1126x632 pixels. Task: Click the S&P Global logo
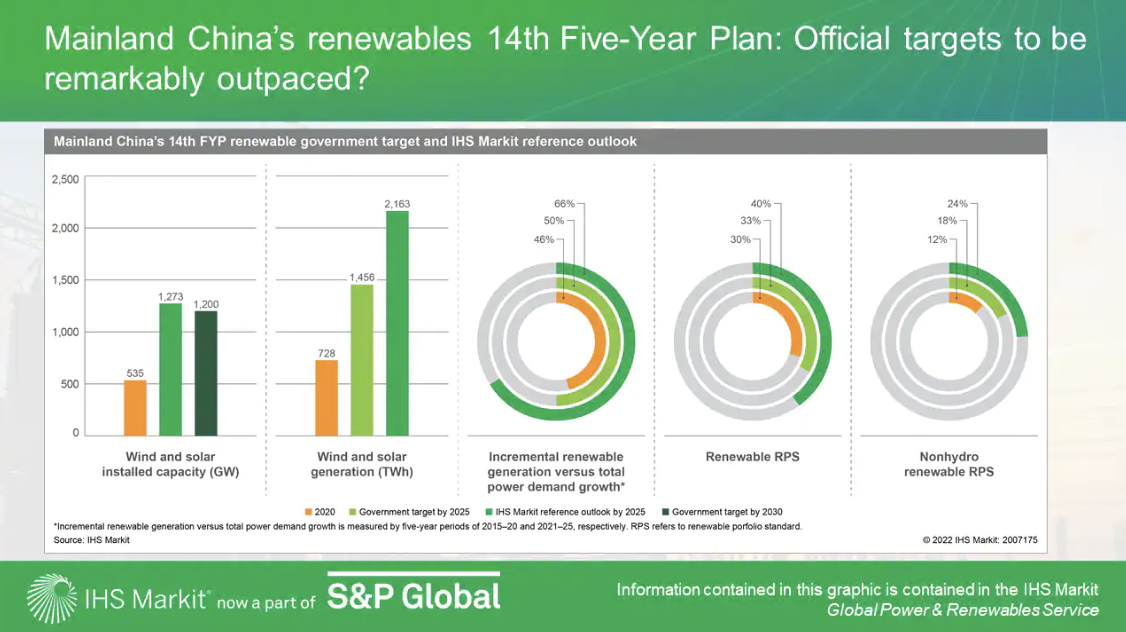(x=413, y=596)
